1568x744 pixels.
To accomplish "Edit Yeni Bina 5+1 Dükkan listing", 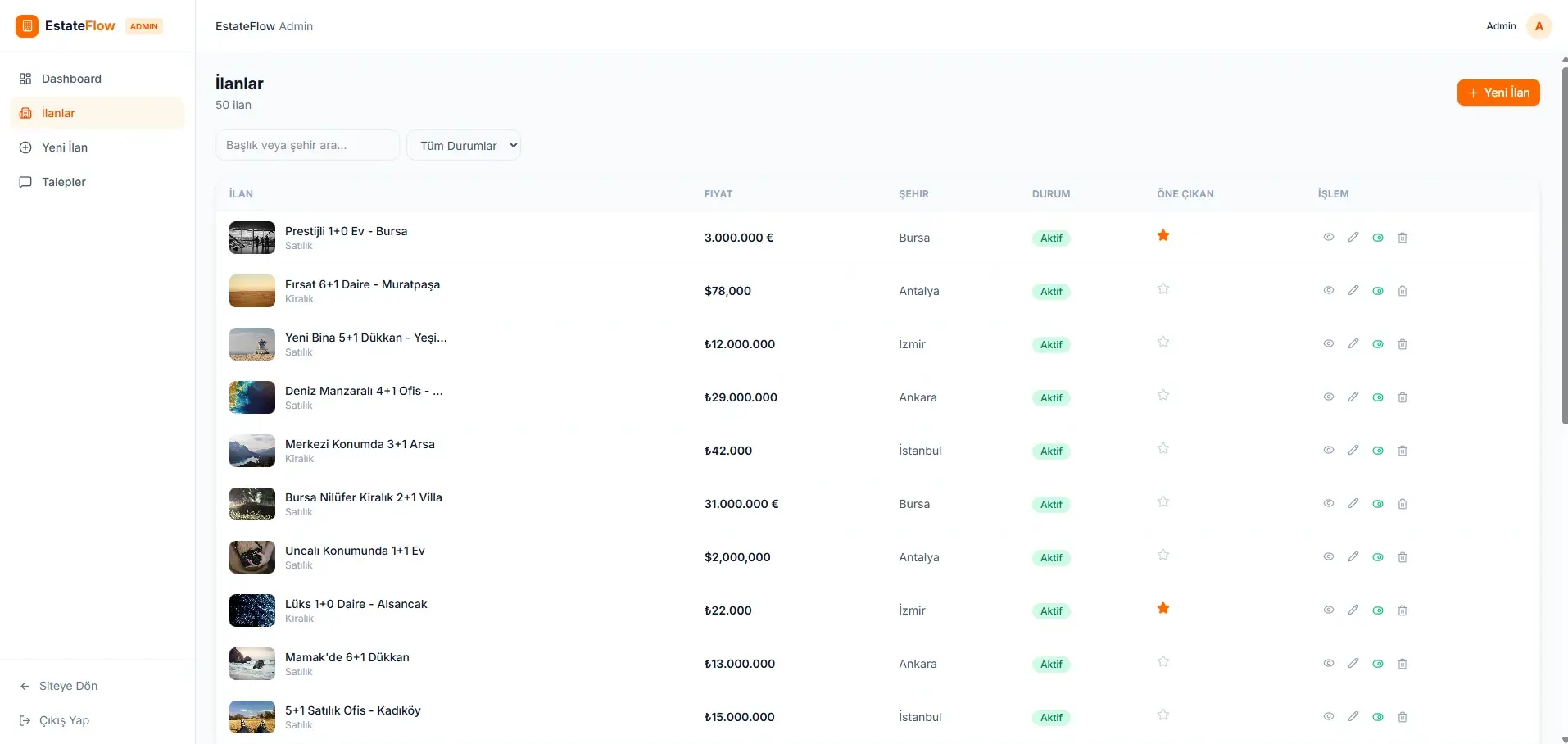I will click(x=1353, y=344).
